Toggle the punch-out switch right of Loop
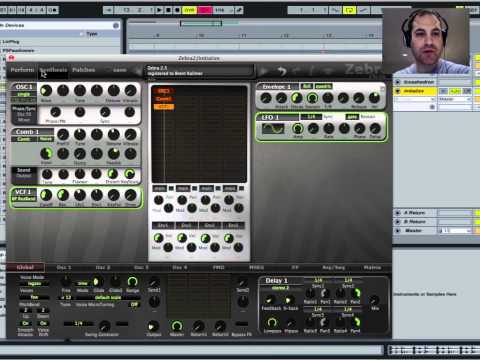The height and width of the screenshot is (360, 480). click(363, 10)
